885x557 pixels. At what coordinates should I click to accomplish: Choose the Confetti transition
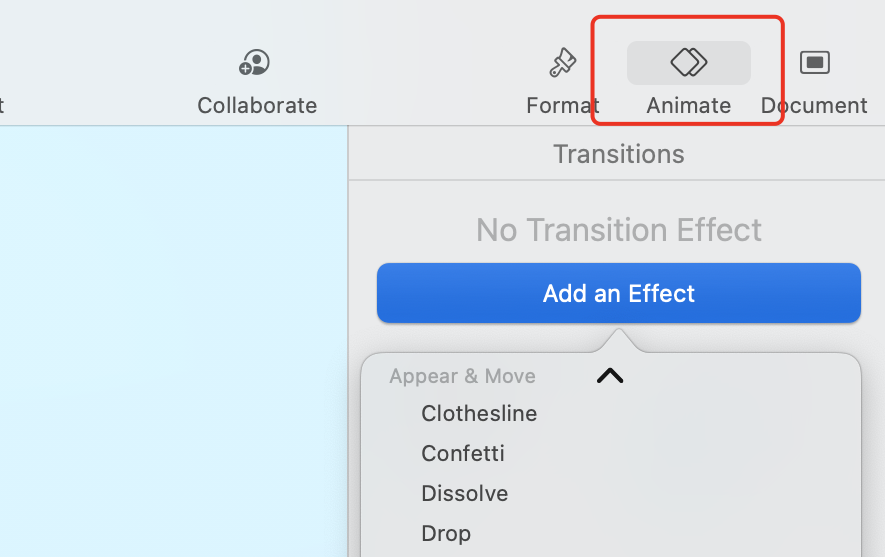coord(463,454)
